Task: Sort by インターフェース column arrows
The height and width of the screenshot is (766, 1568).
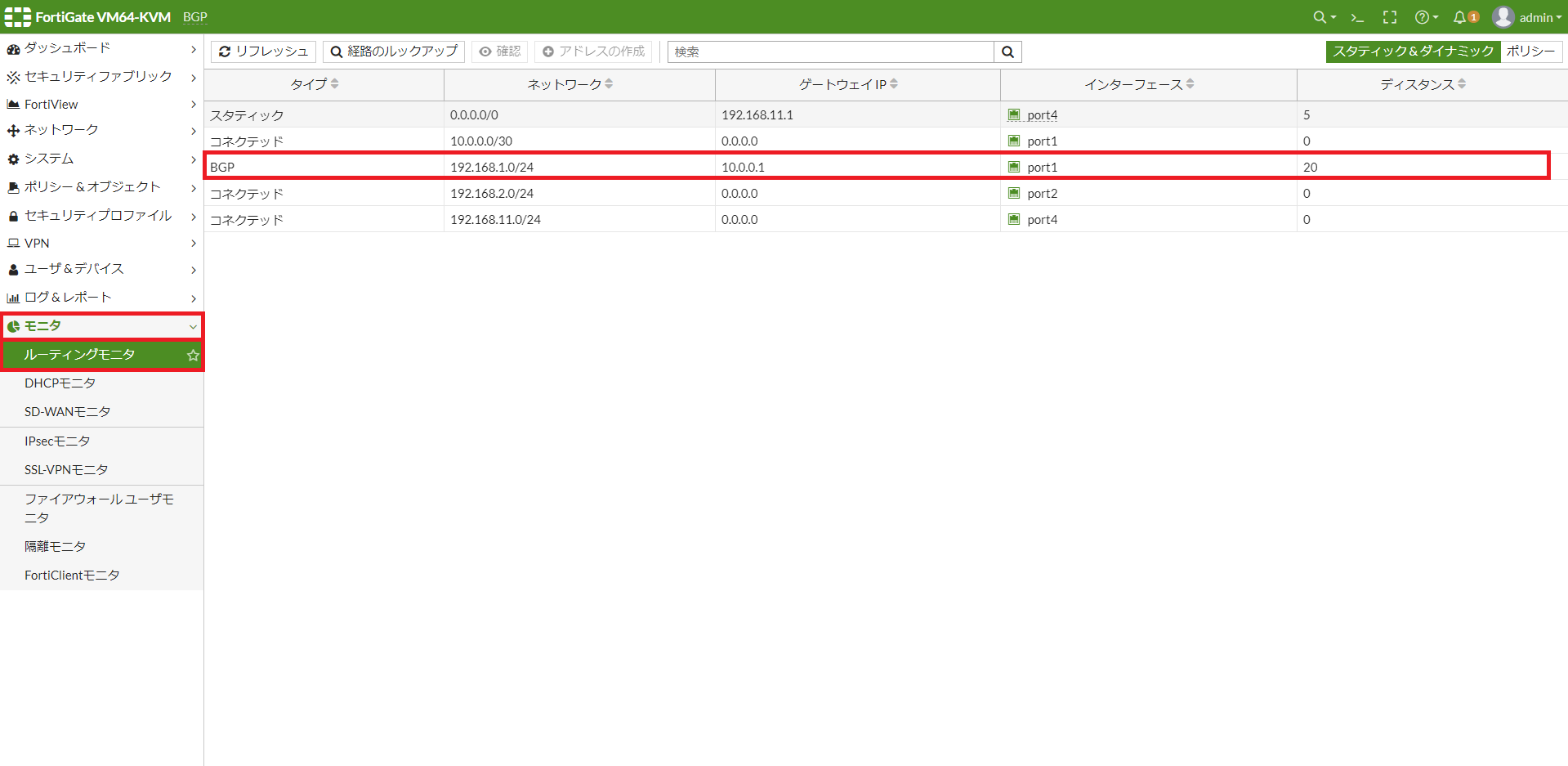Action: click(x=1191, y=84)
